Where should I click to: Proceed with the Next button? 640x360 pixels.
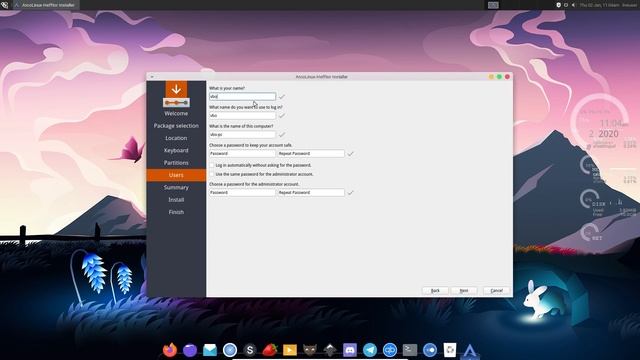464,291
